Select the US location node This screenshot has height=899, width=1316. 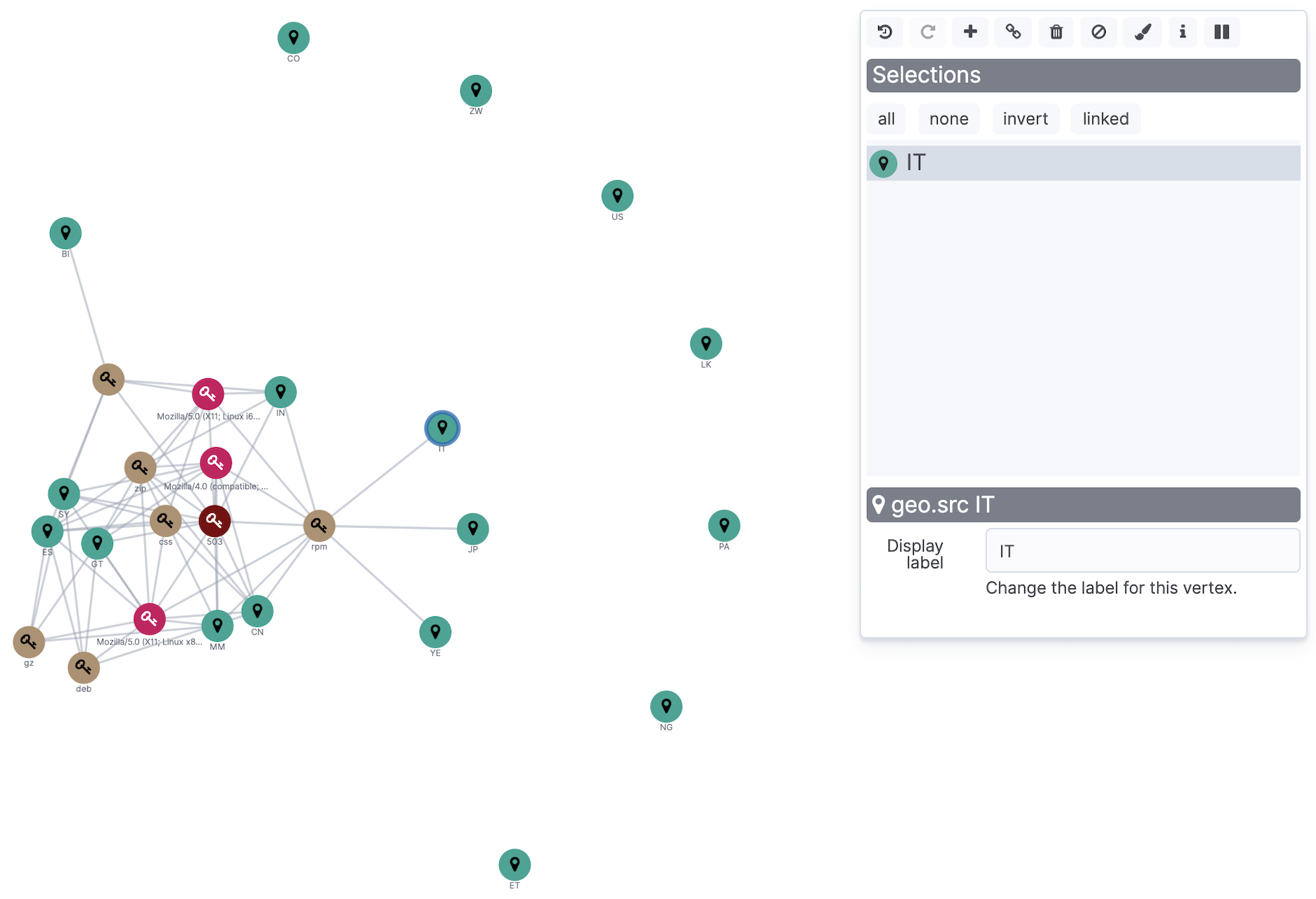[617, 196]
